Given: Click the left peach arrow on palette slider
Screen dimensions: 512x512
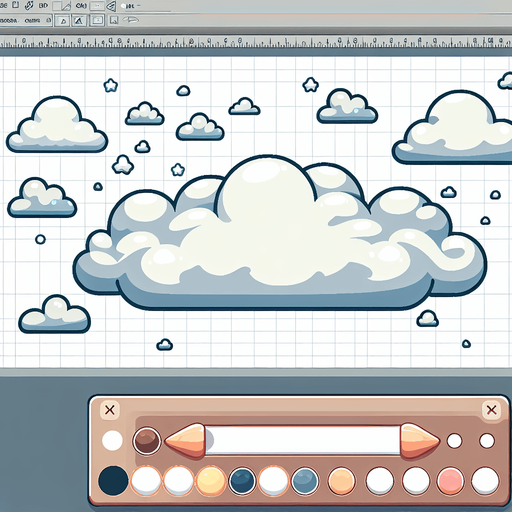Looking at the screenshot, I should point(185,440).
